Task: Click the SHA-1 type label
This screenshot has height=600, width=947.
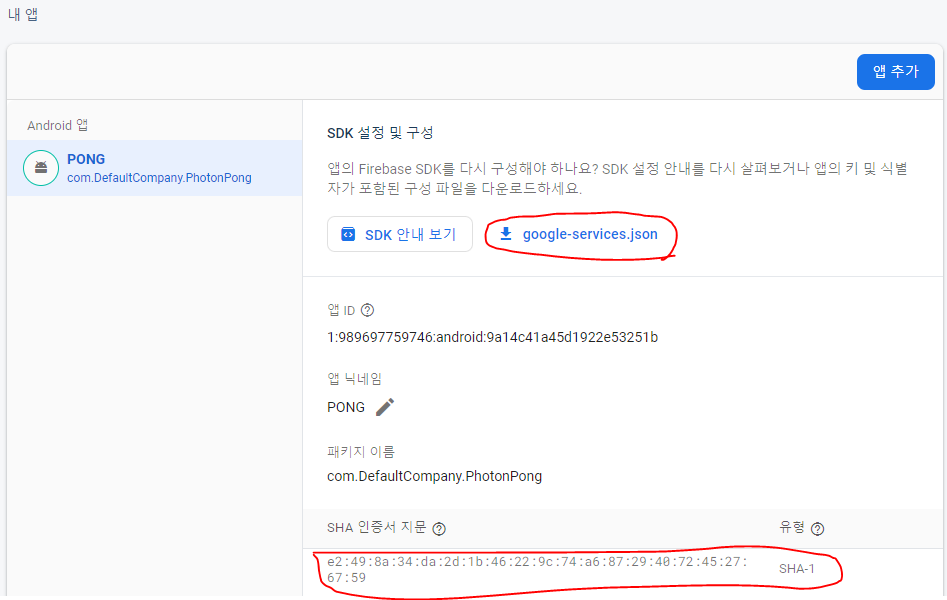Action: tap(797, 569)
